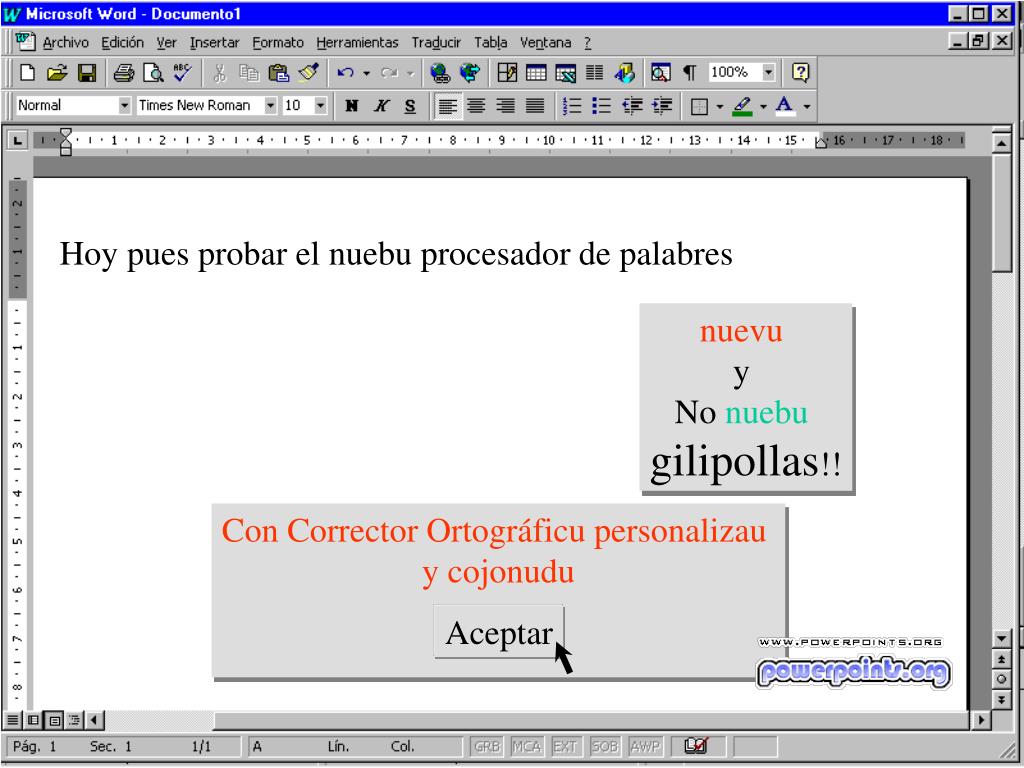Create a new blank document
The height and width of the screenshot is (768, 1024).
pyautogui.click(x=27, y=72)
